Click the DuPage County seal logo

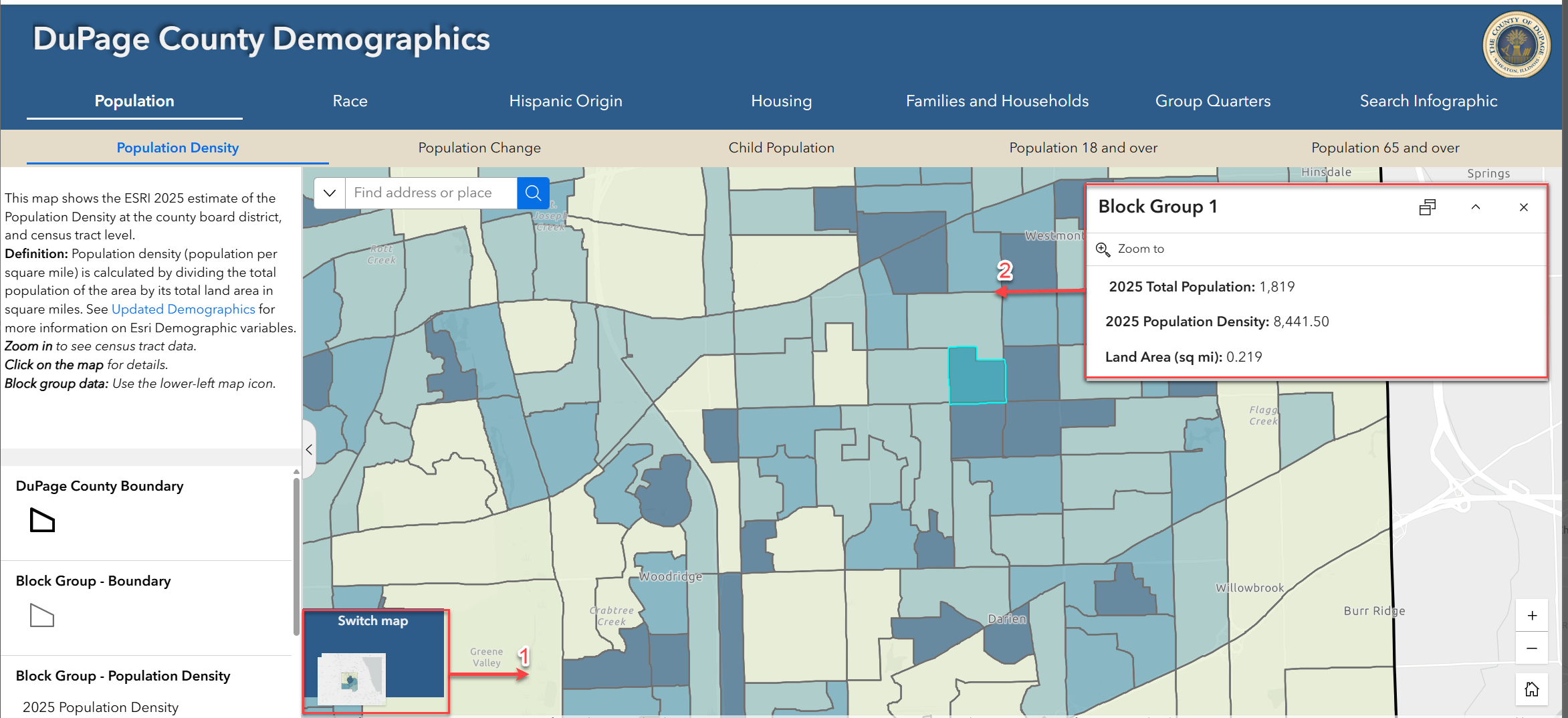pyautogui.click(x=1517, y=44)
